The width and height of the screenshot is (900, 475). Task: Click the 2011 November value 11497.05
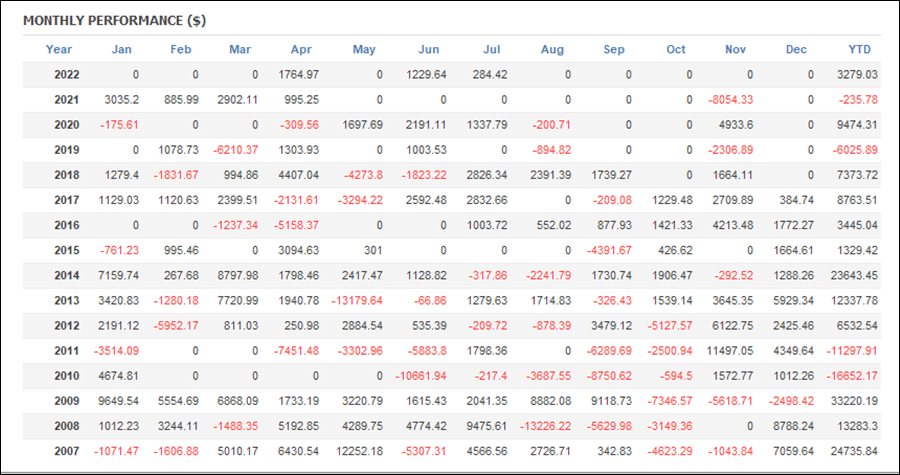730,351
